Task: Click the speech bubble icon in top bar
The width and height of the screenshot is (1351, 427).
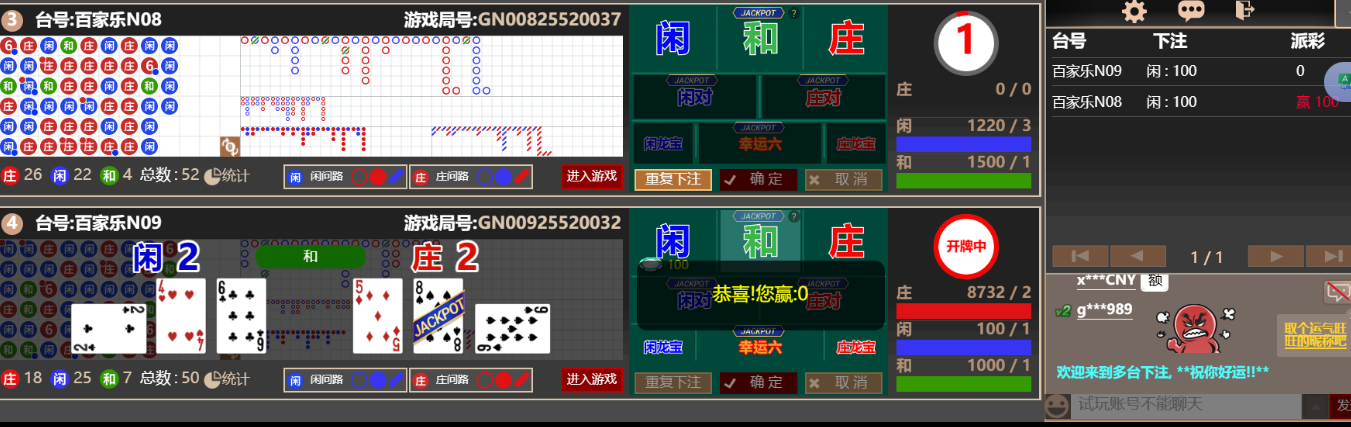Action: pos(1191,11)
